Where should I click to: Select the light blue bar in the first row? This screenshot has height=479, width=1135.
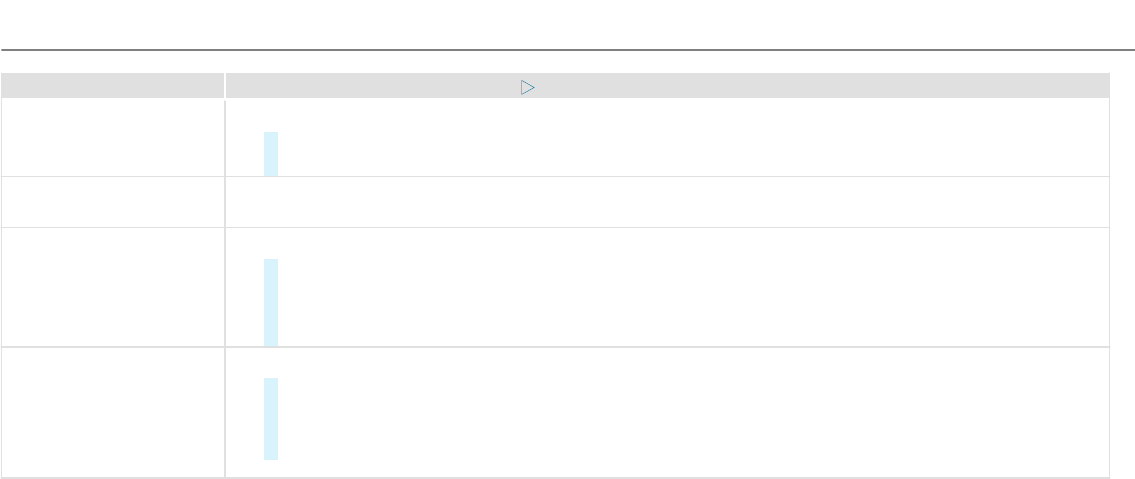coord(270,153)
